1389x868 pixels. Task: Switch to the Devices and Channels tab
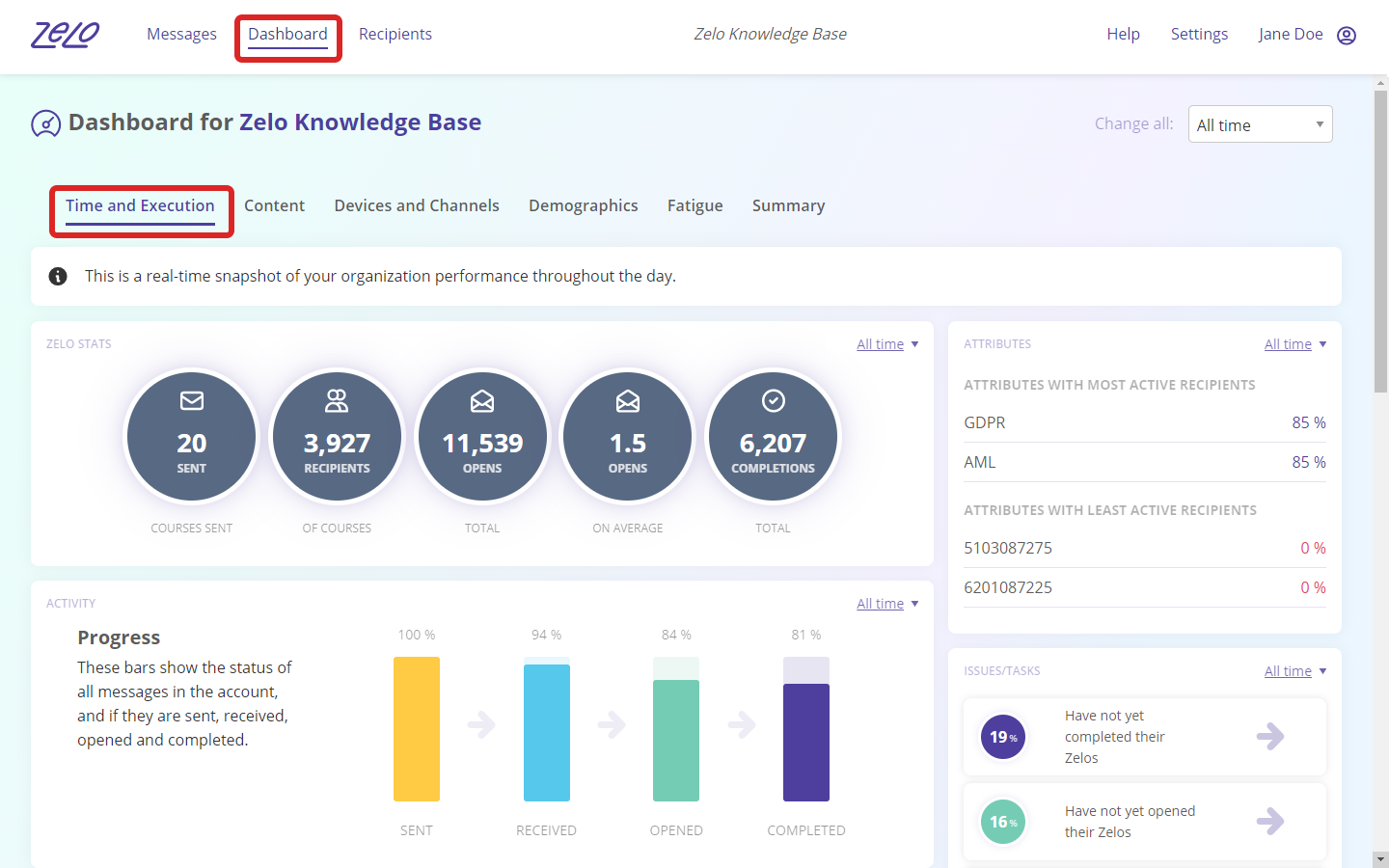(417, 206)
